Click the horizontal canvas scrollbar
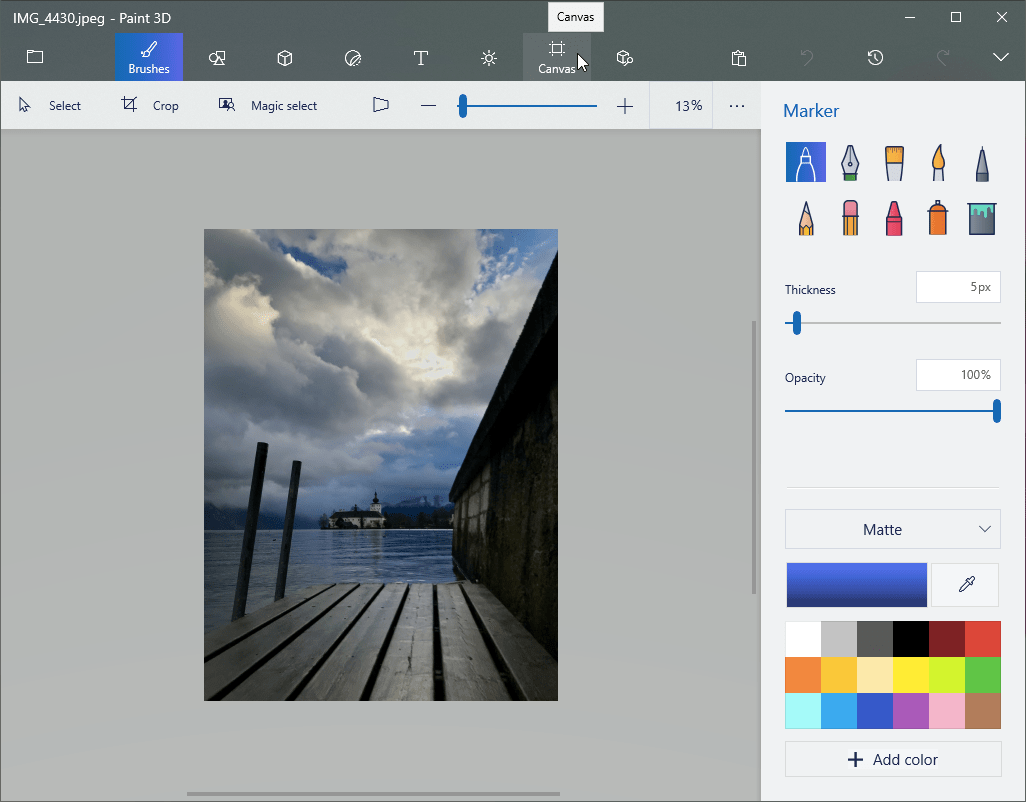This screenshot has width=1026, height=802. [x=373, y=793]
